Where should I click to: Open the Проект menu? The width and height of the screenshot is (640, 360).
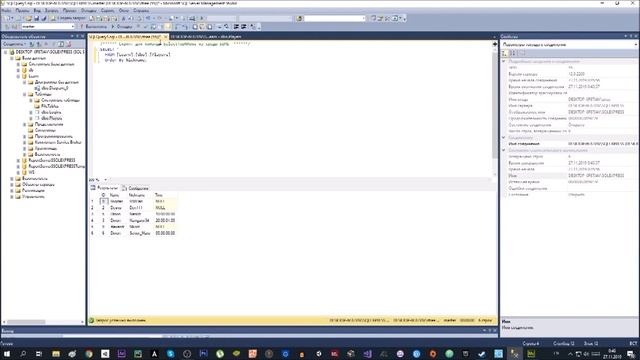click(70, 10)
